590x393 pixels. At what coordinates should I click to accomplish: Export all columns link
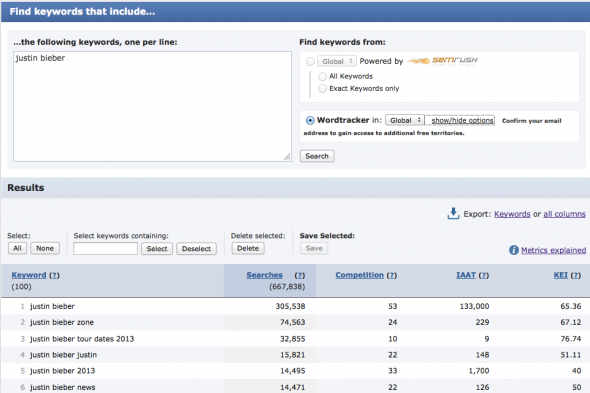tap(564, 214)
